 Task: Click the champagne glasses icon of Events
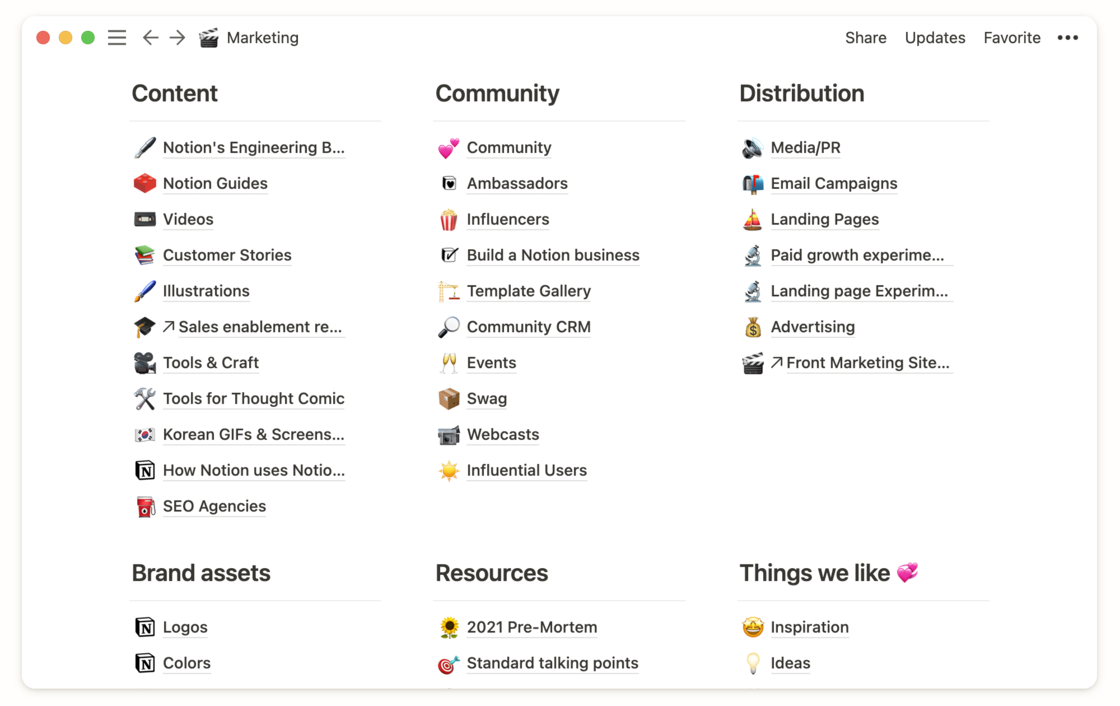[449, 363]
